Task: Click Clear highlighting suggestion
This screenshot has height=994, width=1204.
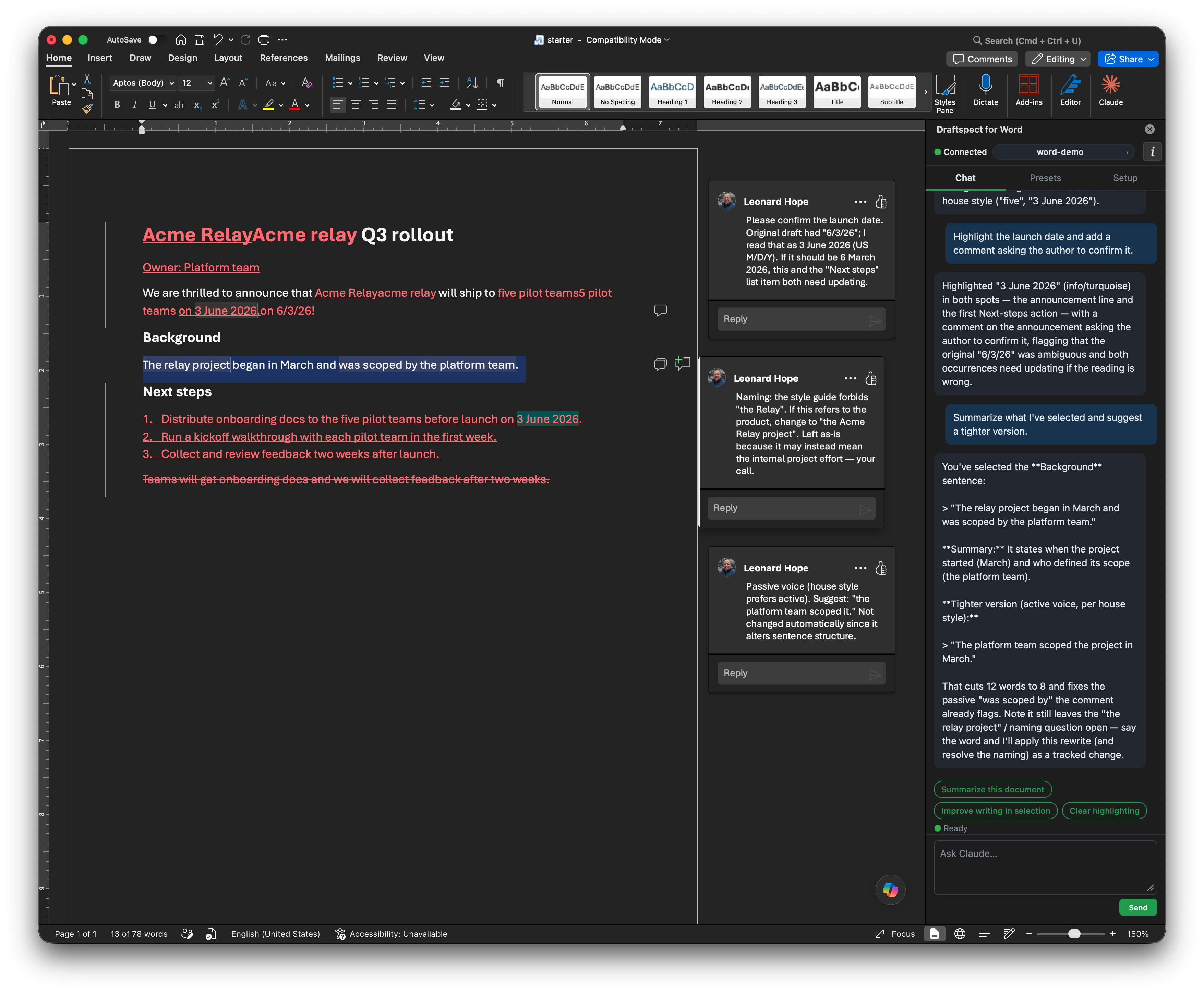Action: (1104, 810)
